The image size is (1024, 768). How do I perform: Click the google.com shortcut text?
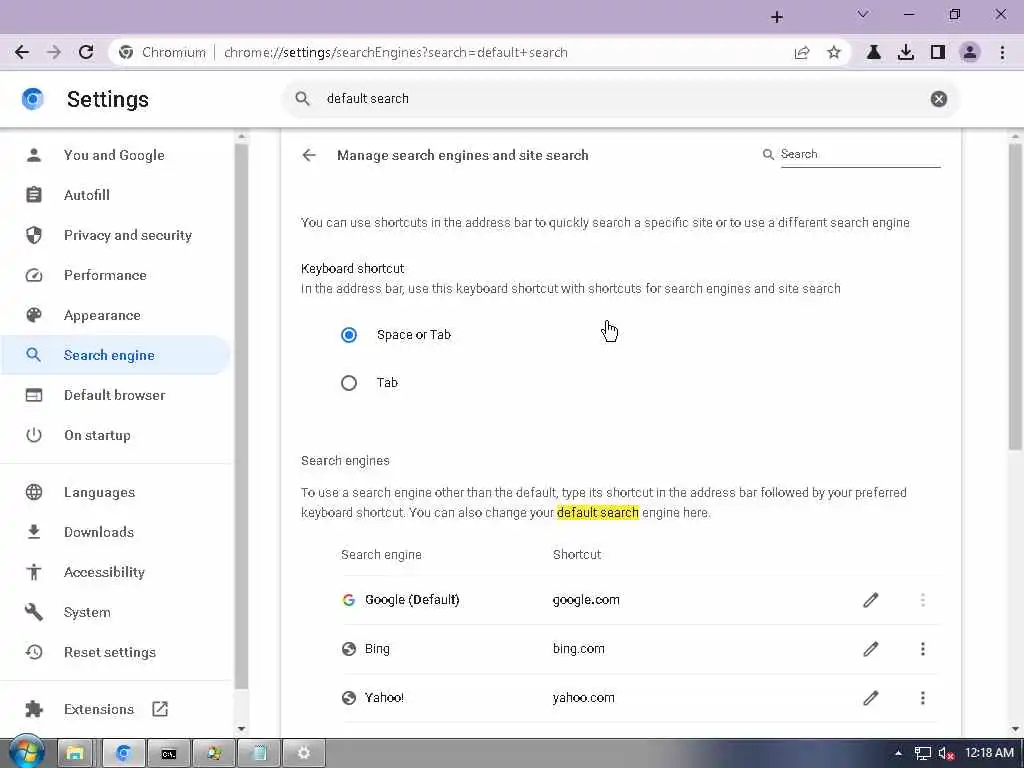586,600
